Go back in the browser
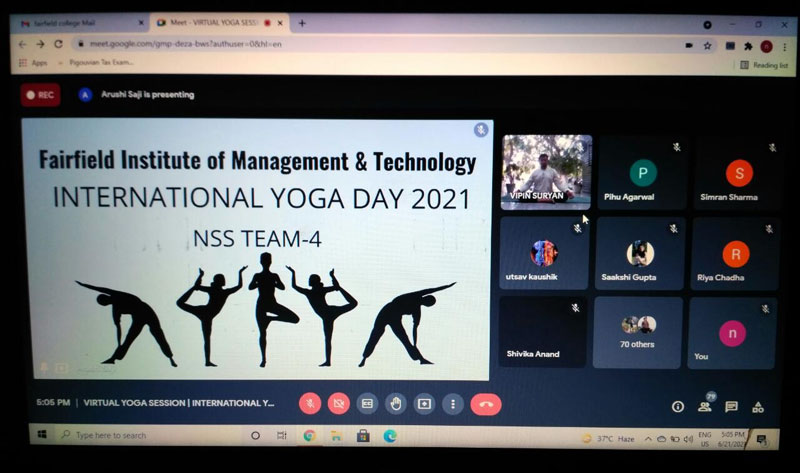This screenshot has height=473, width=800. [x=22, y=44]
